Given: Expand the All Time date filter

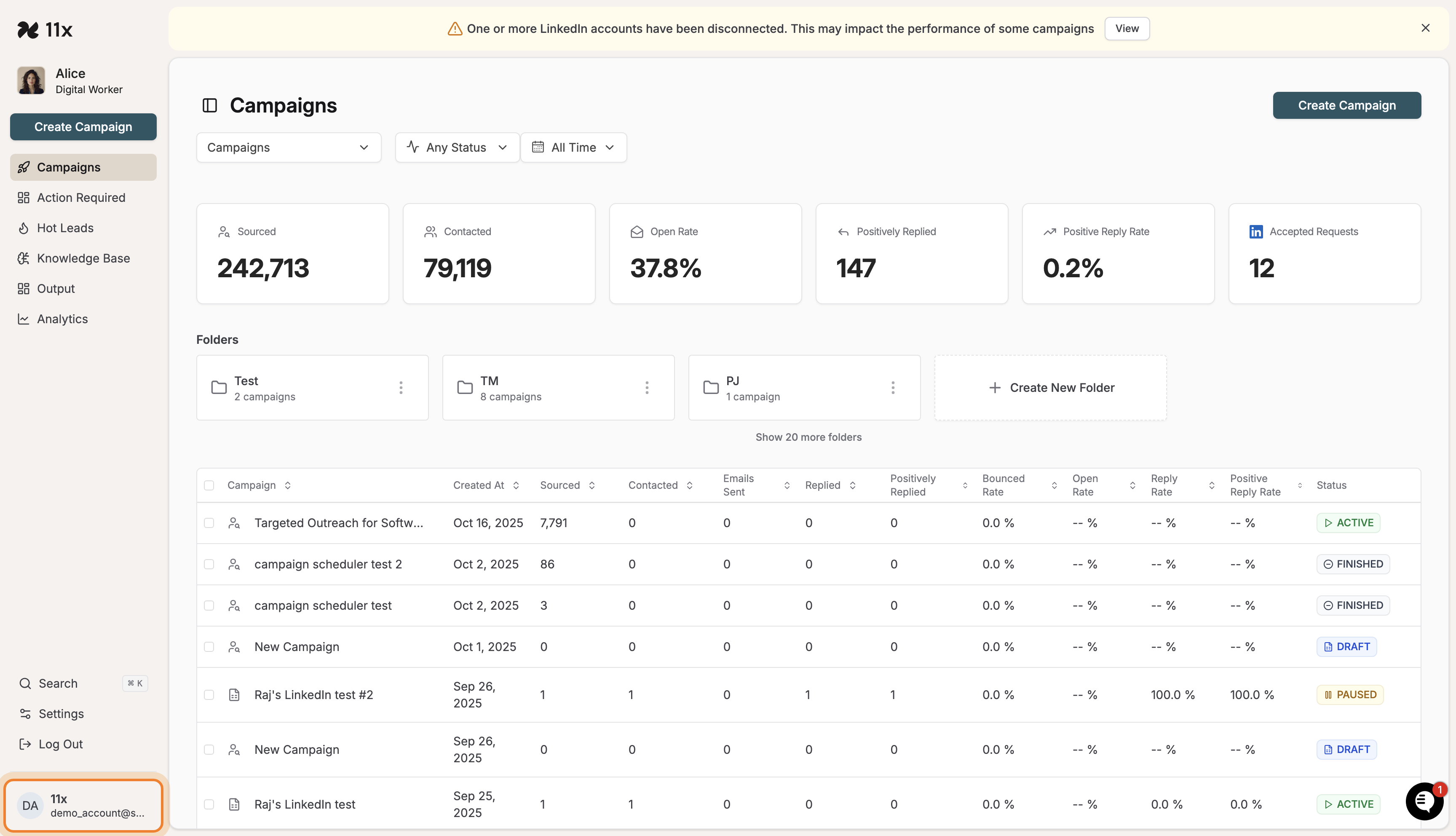Looking at the screenshot, I should 573,147.
